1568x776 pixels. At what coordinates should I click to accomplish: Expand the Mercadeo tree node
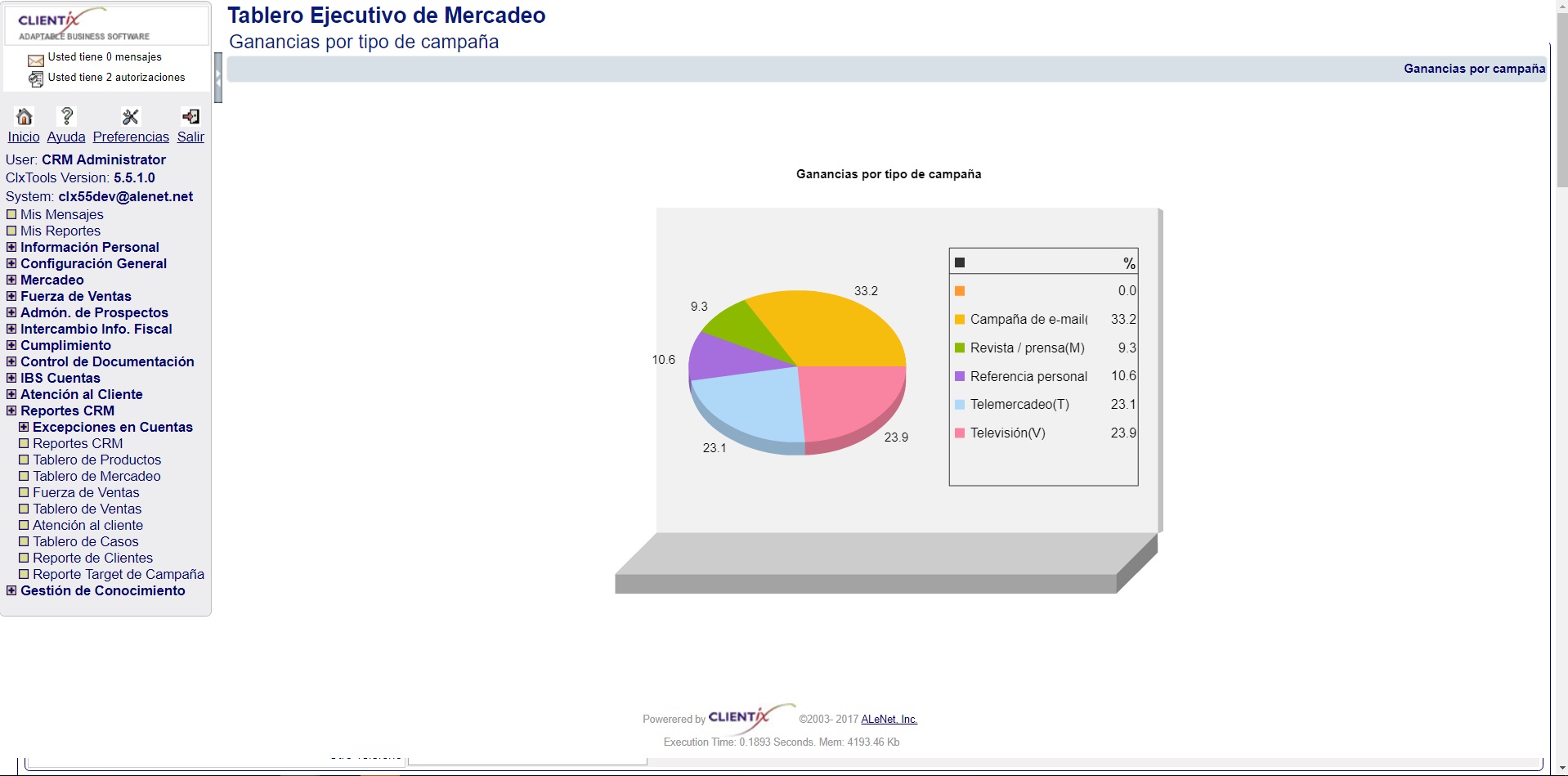point(11,280)
